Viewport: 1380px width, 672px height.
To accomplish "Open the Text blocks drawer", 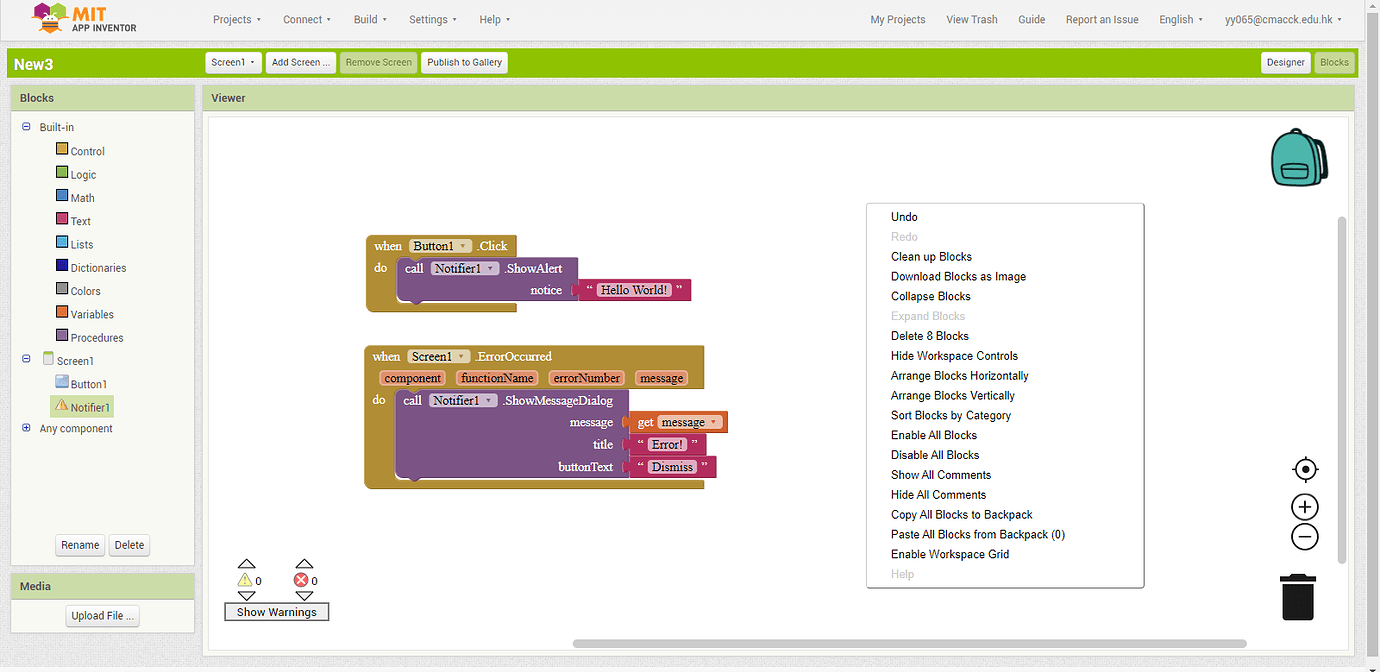I will (82, 220).
